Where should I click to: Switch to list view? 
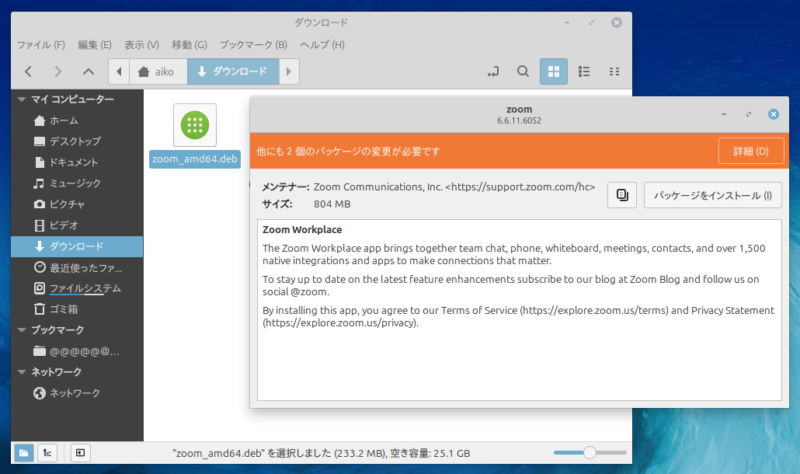coord(584,72)
